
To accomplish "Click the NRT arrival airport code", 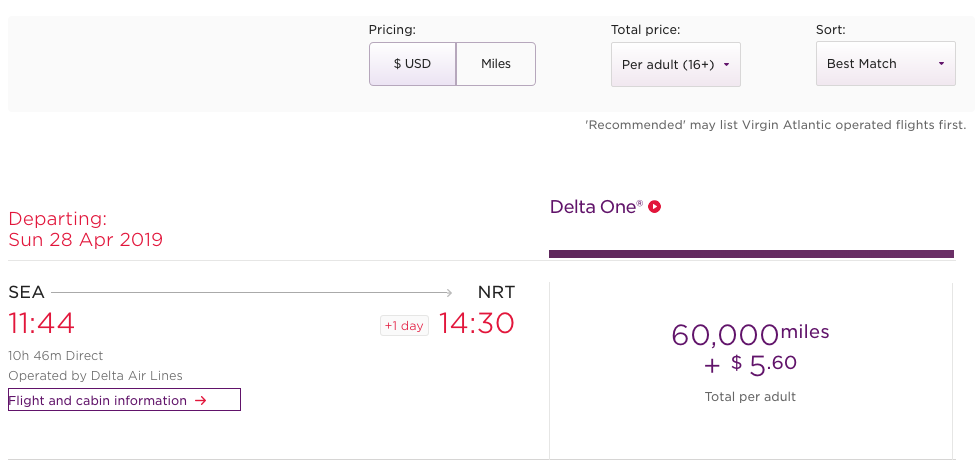I will coord(496,292).
